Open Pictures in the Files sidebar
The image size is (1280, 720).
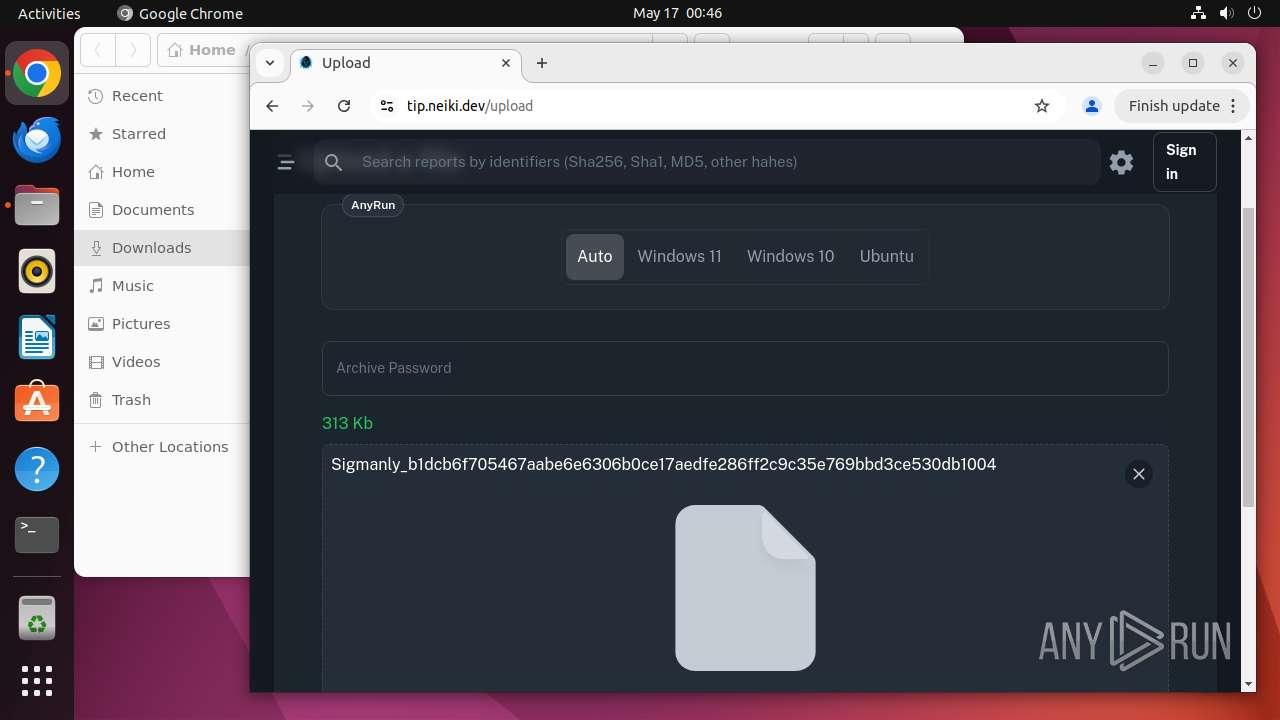[x=162, y=324]
